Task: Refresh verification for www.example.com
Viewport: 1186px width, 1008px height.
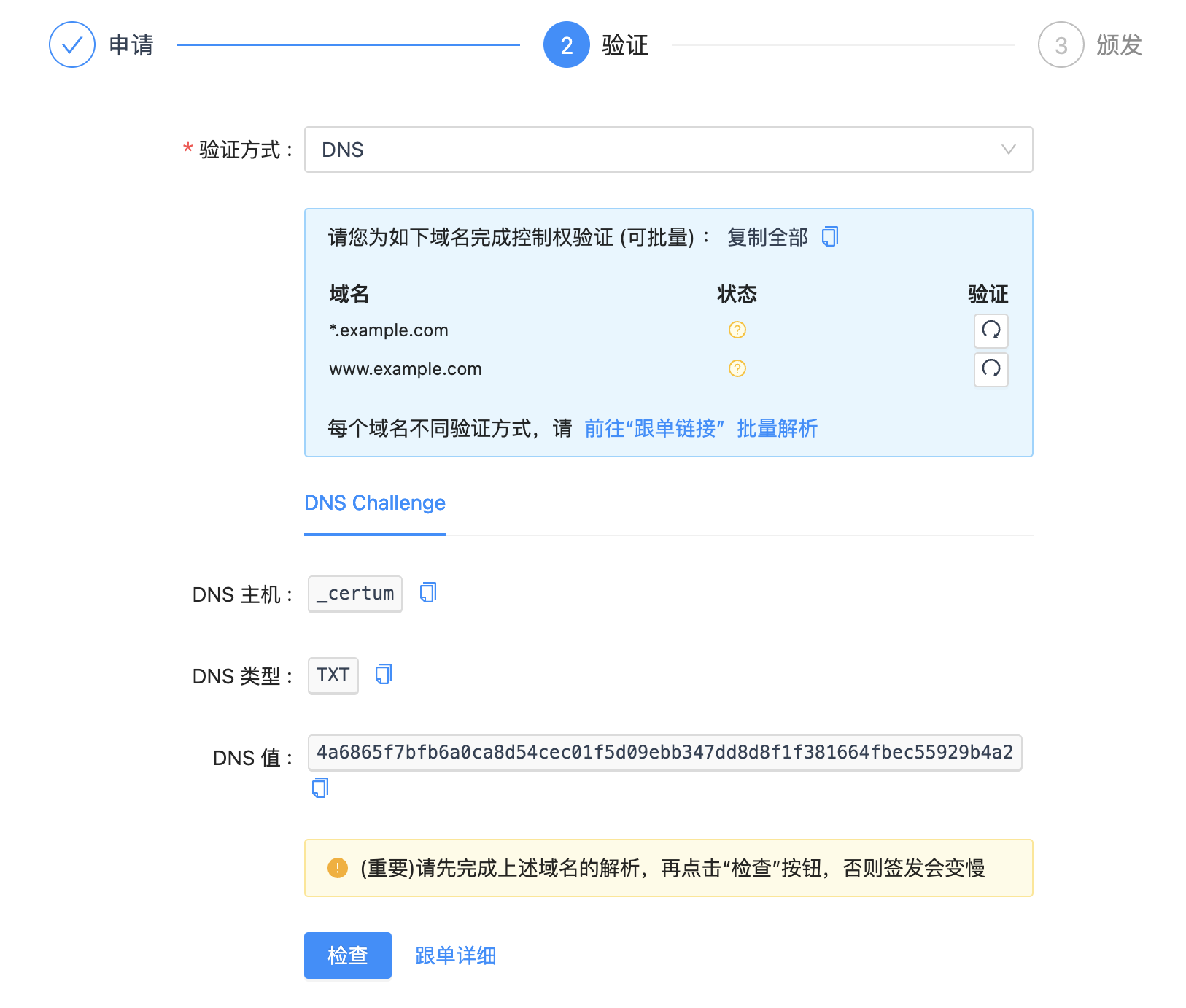Action: point(991,369)
